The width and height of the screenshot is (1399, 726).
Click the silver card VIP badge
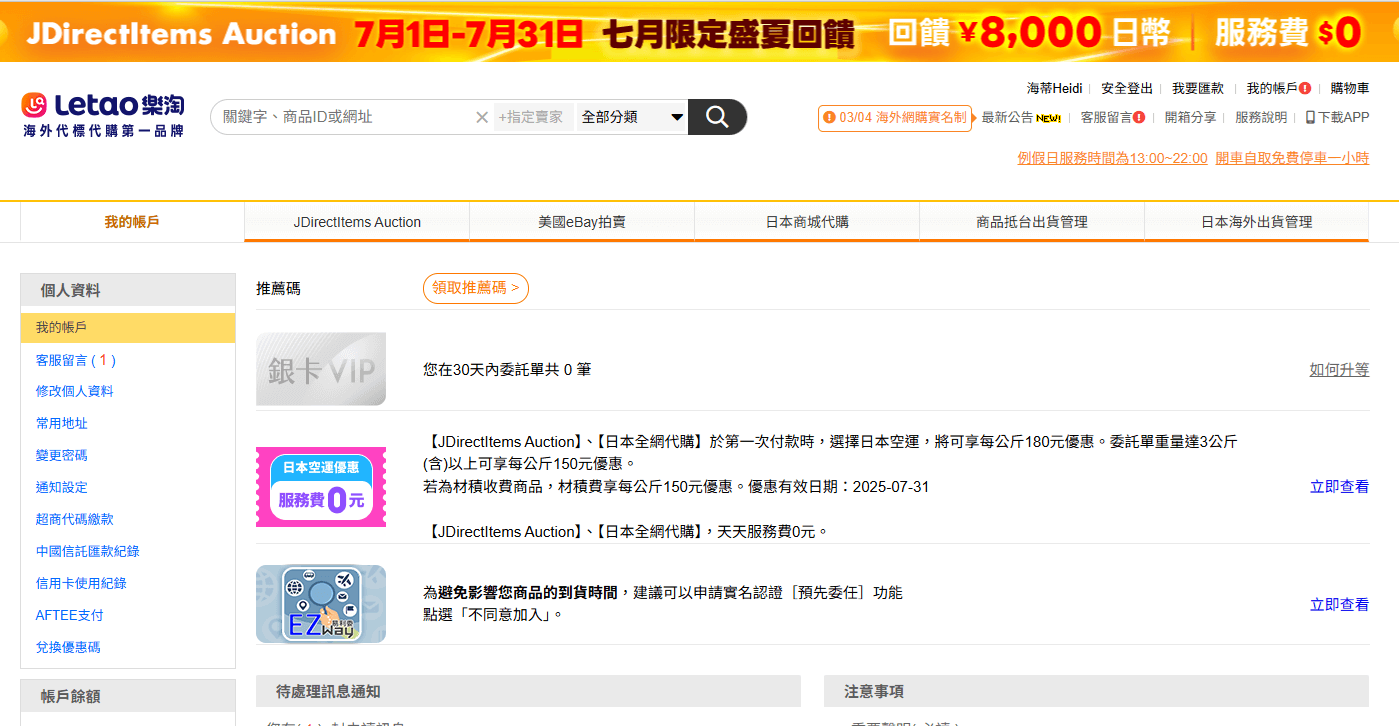click(321, 369)
